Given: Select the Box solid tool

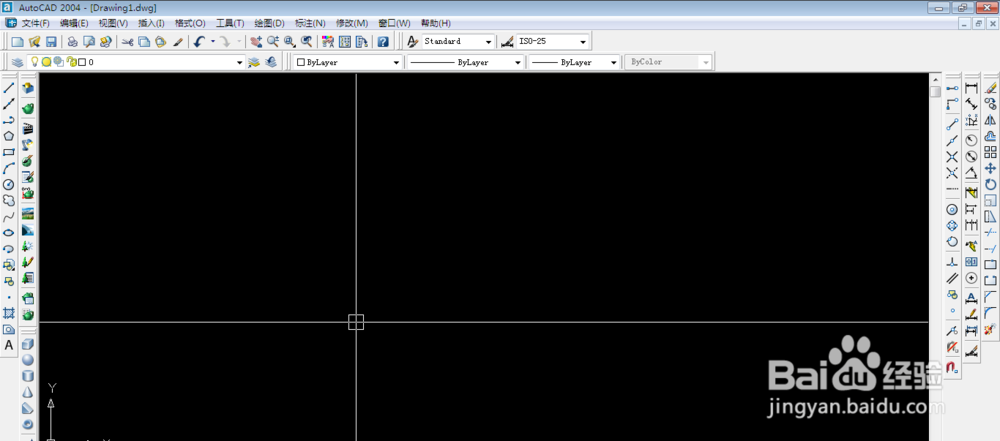Looking at the screenshot, I should click(28, 345).
